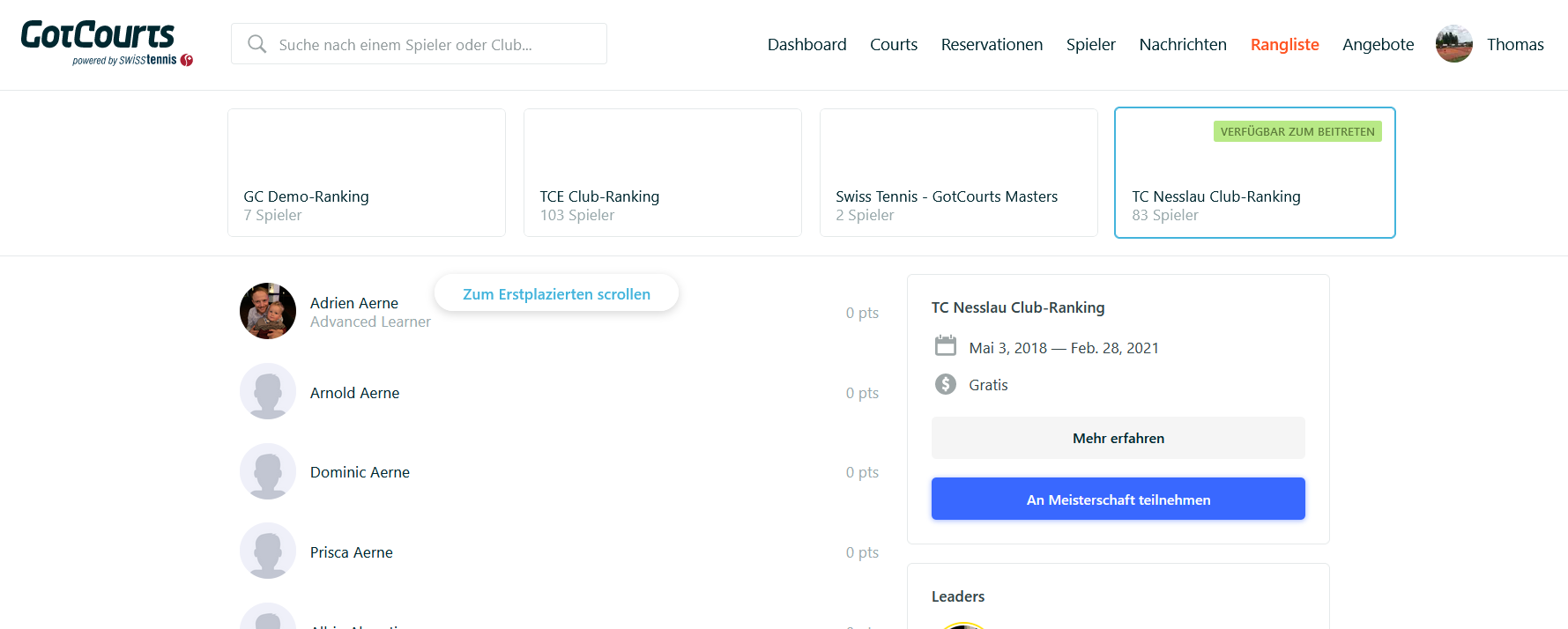Click Prisca Aerne's 0 pts score
The height and width of the screenshot is (629, 1568).
point(862,552)
